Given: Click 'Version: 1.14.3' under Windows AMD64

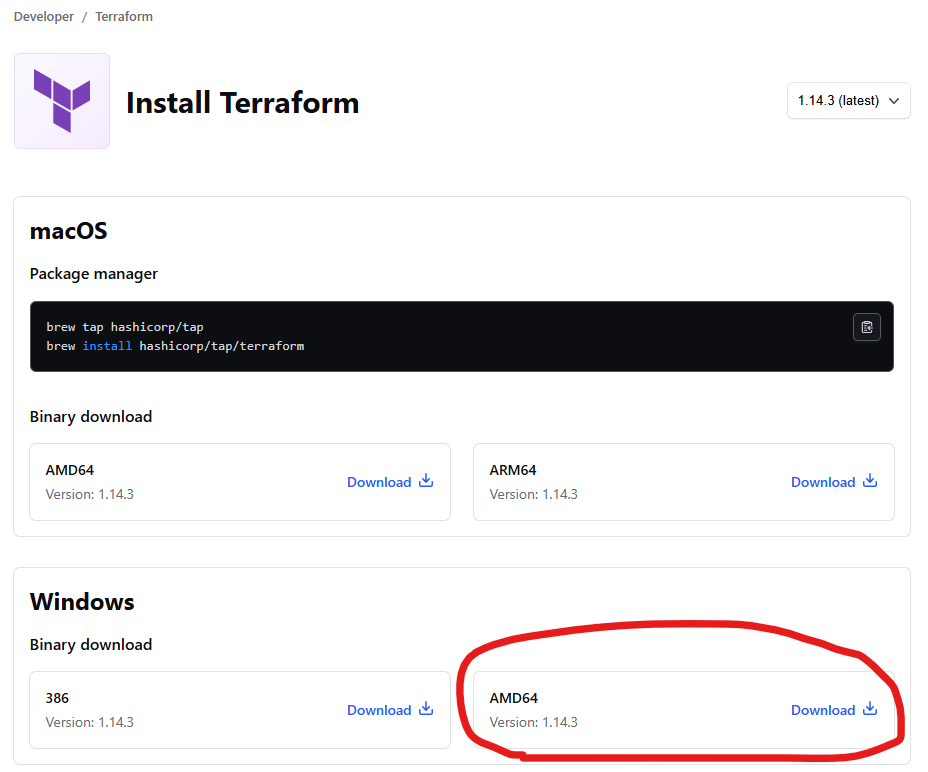Looking at the screenshot, I should pos(533,722).
